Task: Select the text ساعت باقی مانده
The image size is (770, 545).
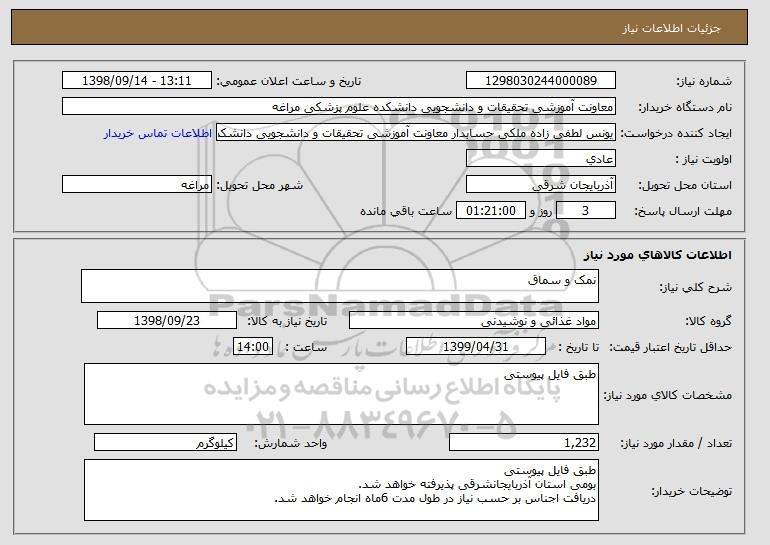Action: tap(406, 211)
